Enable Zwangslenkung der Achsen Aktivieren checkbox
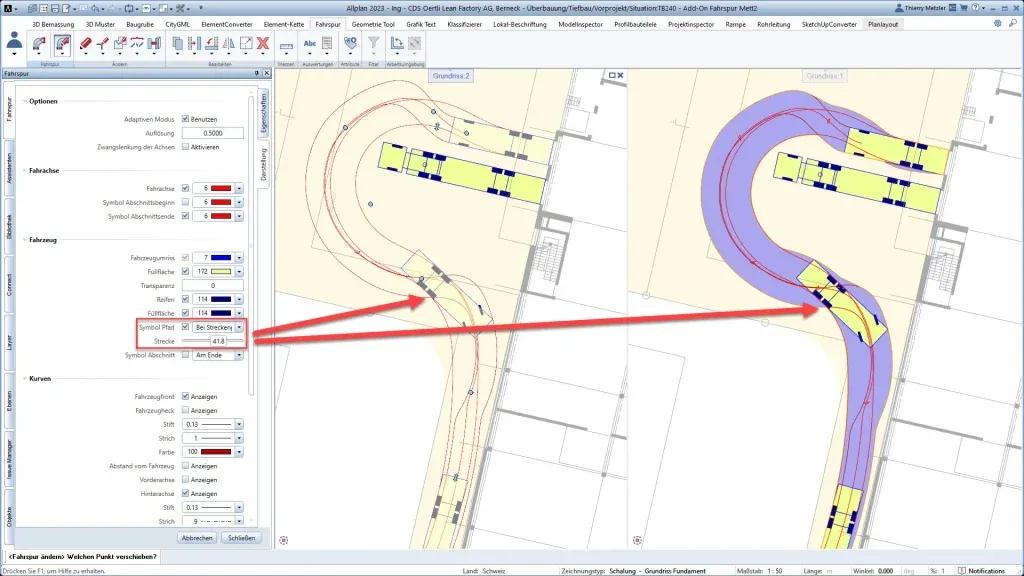This screenshot has height=576, width=1024. [185, 146]
